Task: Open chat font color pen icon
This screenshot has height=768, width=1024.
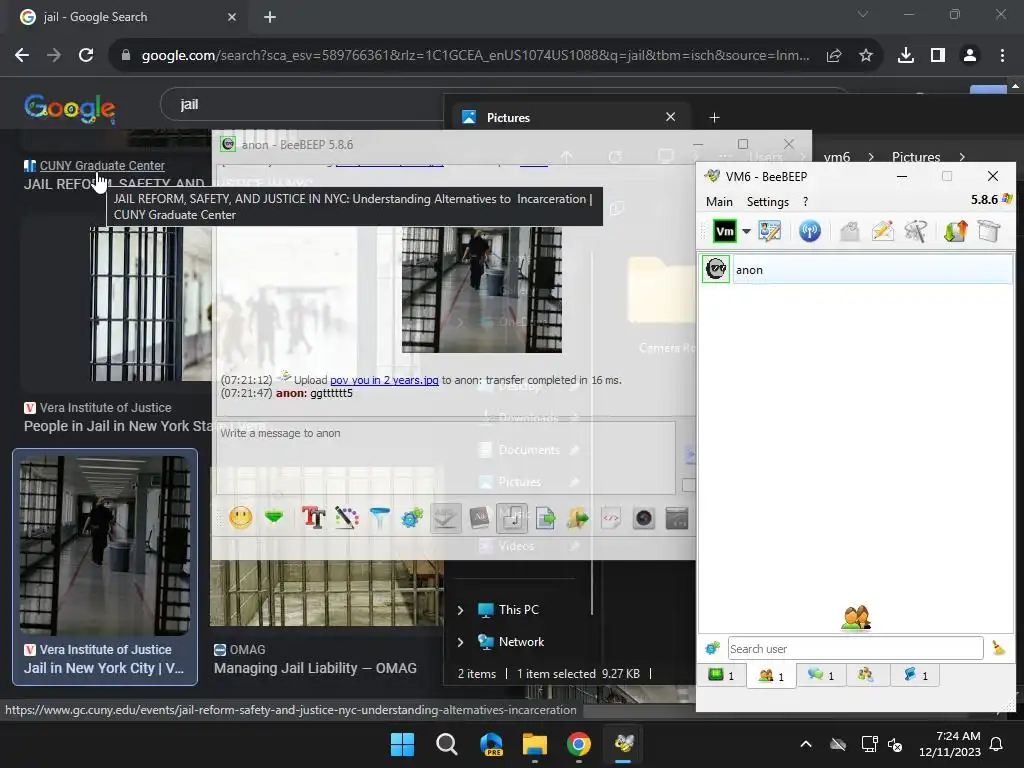Action: pyautogui.click(x=347, y=518)
